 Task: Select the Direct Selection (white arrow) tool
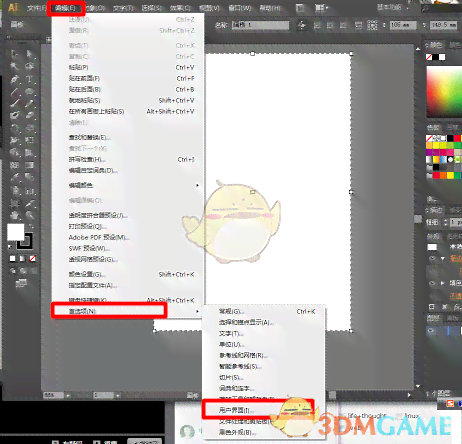coord(30,54)
